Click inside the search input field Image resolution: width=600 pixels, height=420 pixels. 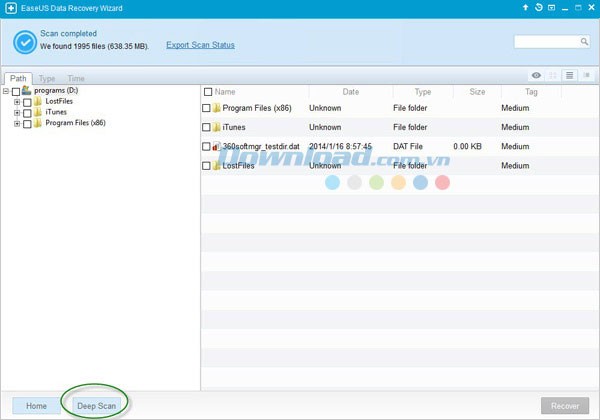coord(546,42)
